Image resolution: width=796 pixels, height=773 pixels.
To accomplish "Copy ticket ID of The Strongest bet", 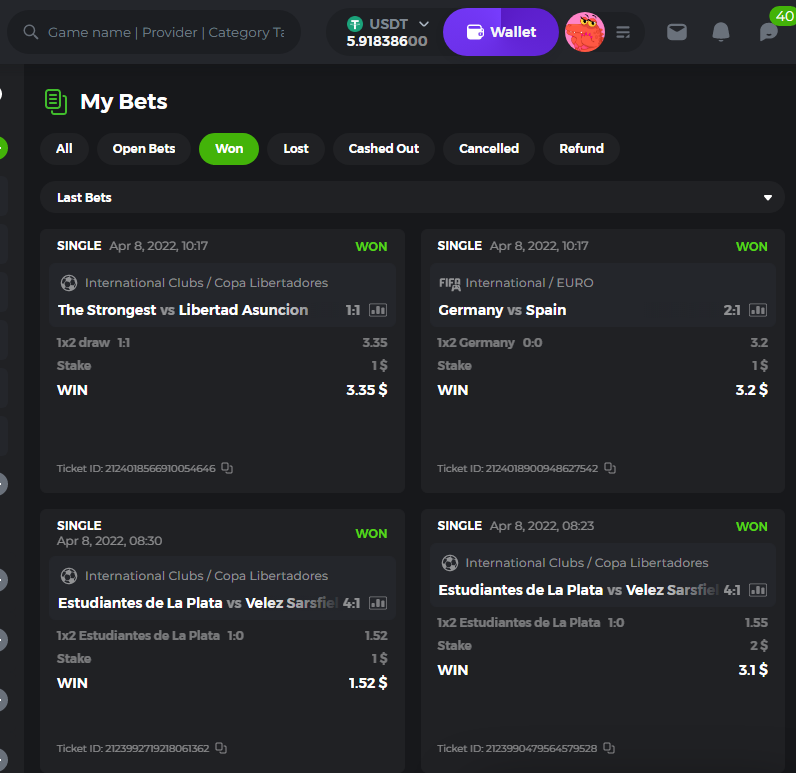I will 227,468.
